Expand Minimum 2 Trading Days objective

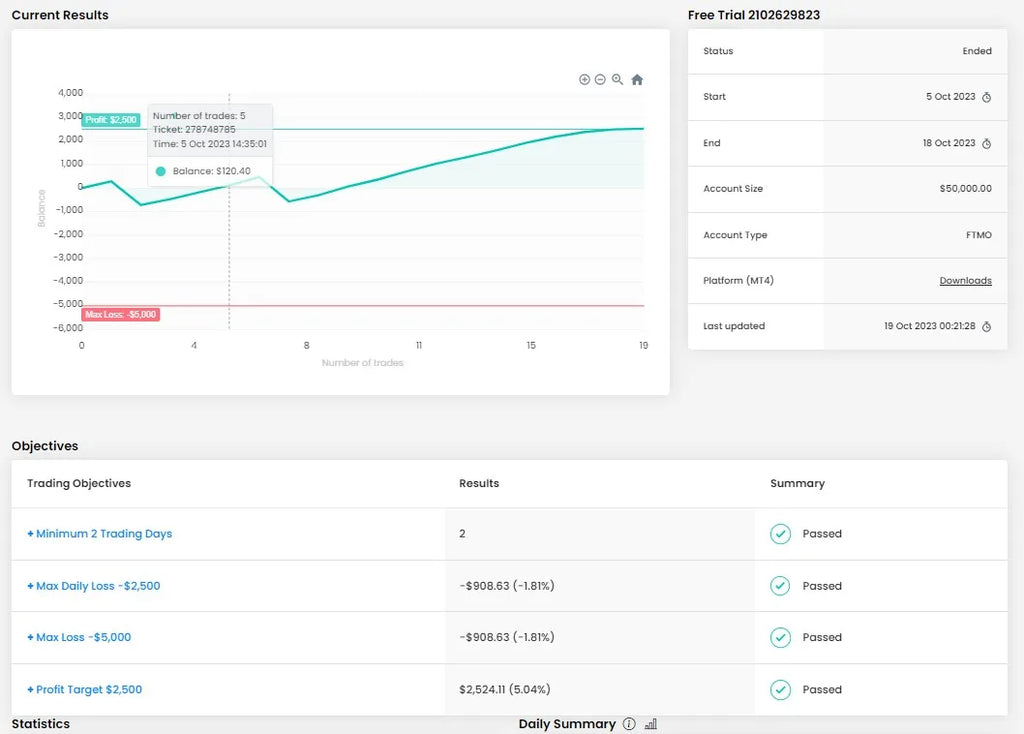(100, 534)
